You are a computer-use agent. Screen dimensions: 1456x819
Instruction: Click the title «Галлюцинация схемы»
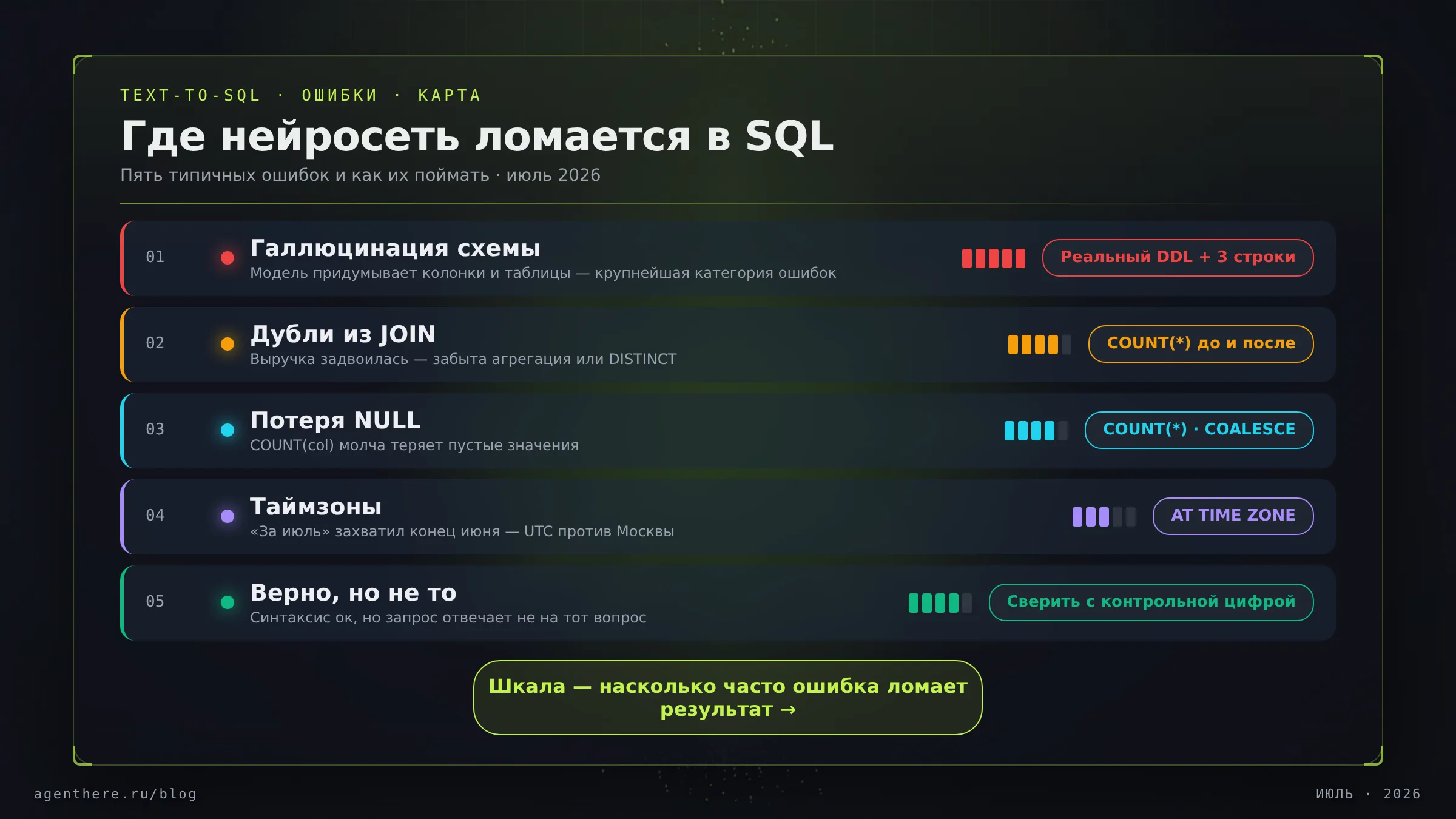[395, 248]
